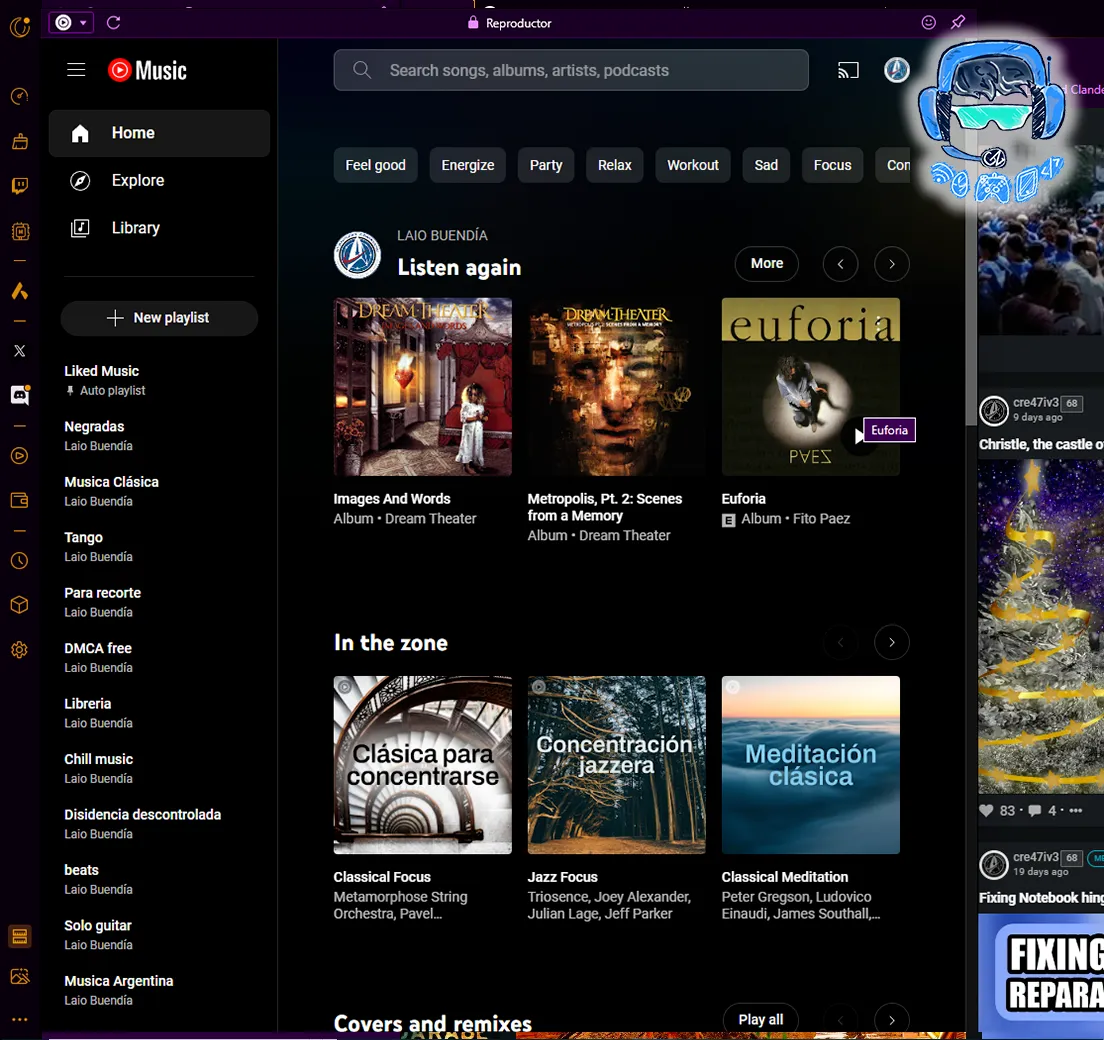Click the panel's vertical scrollbar
This screenshot has width=1104, height=1040.
[x=971, y=282]
